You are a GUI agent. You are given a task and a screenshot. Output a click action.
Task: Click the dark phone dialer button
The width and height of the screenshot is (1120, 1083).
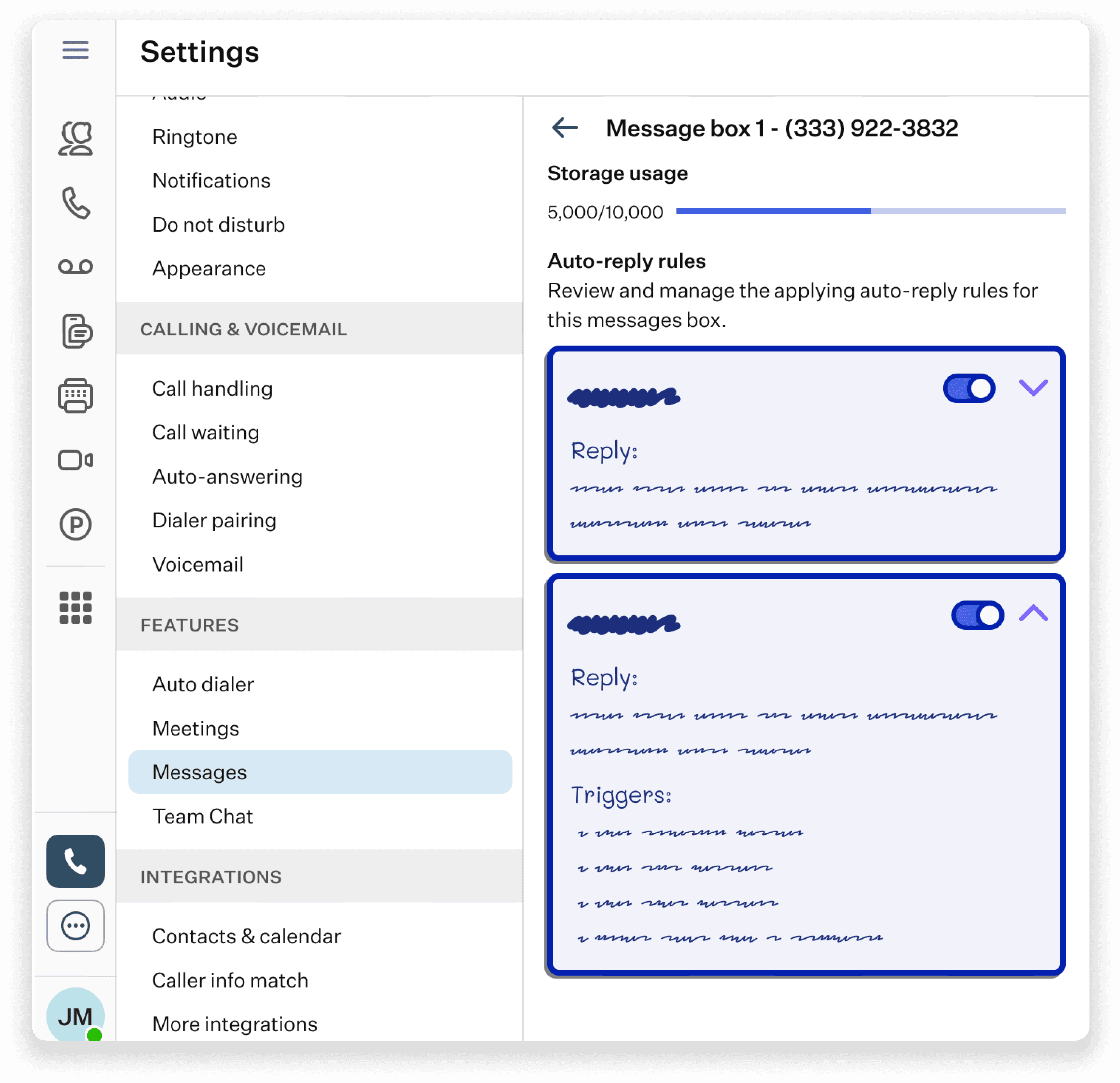pyautogui.click(x=76, y=861)
